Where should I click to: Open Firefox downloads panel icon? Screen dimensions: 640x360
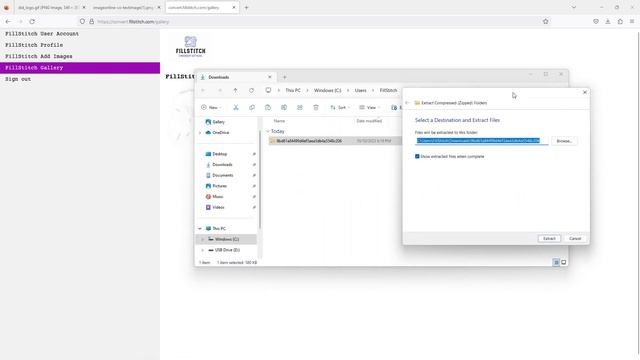pos(608,22)
